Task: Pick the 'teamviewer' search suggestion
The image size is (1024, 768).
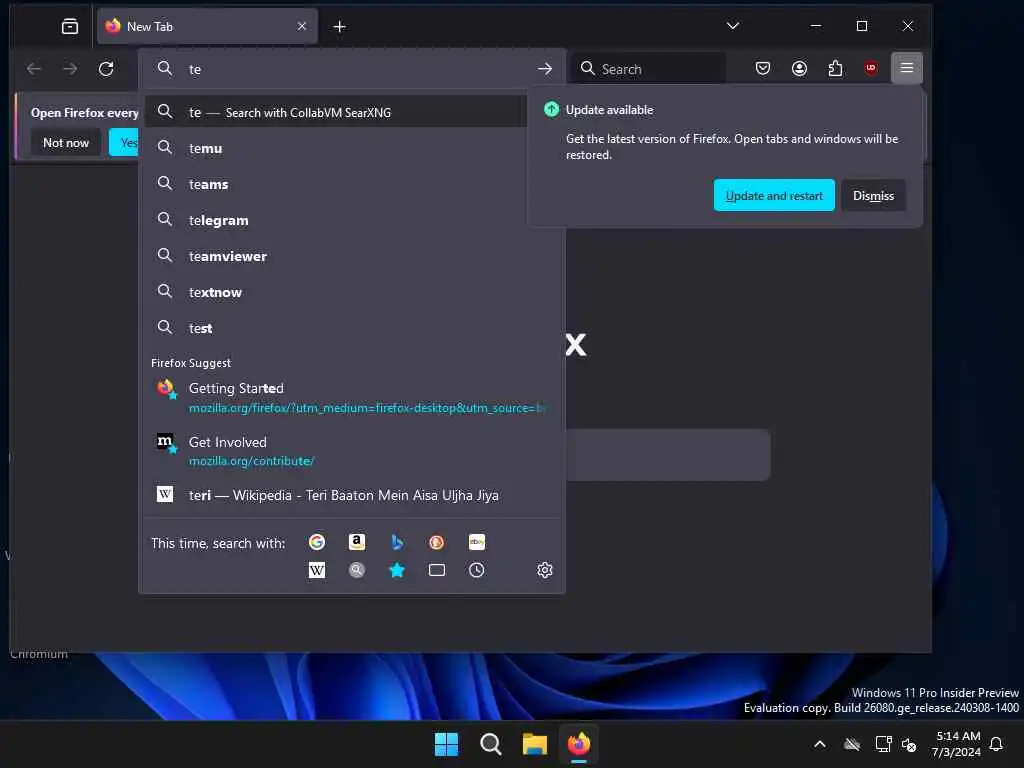Action: pos(353,256)
